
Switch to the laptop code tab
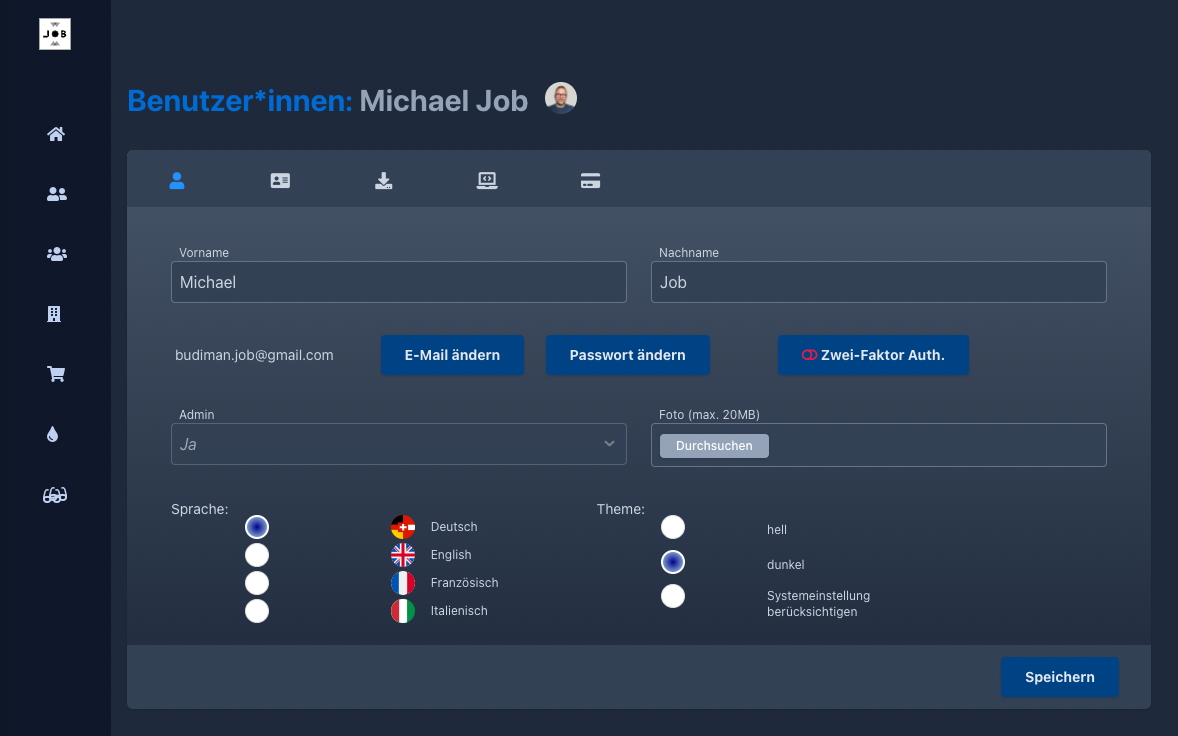coord(487,180)
